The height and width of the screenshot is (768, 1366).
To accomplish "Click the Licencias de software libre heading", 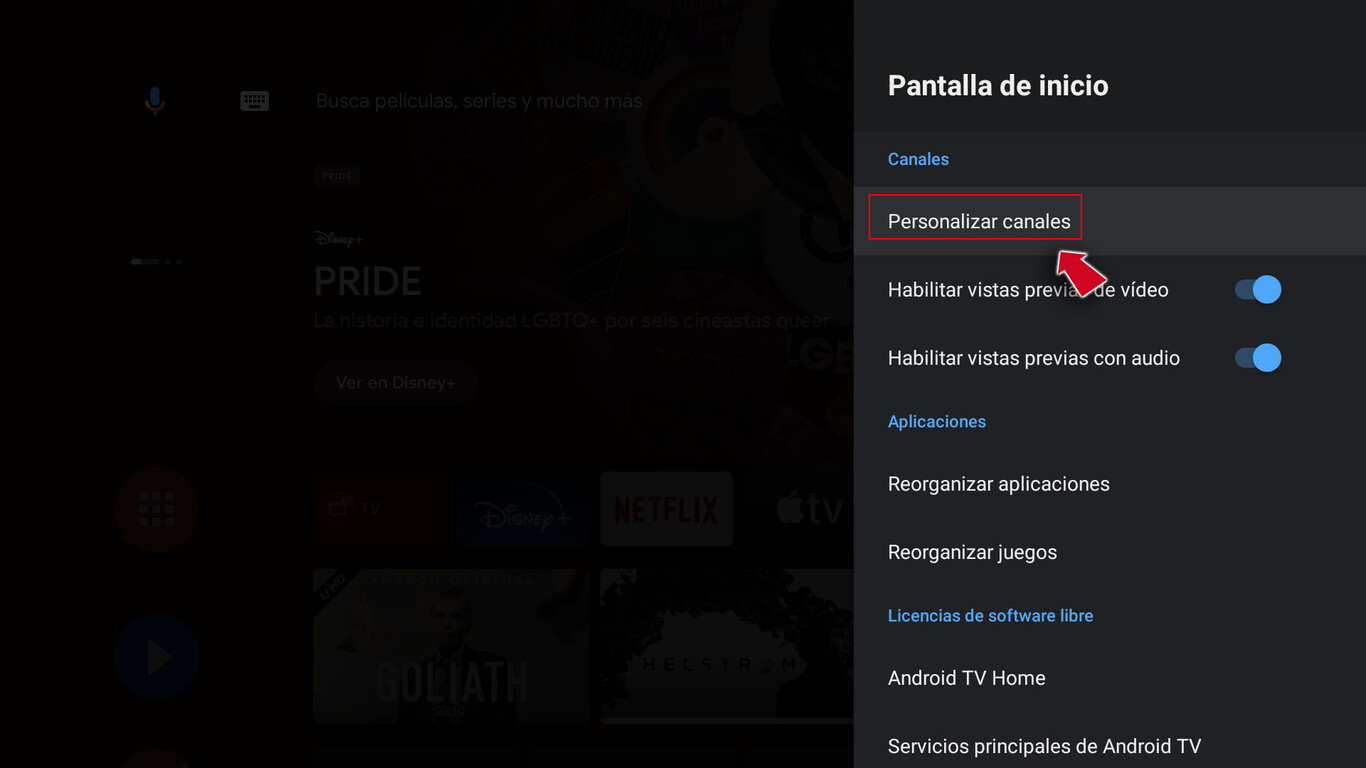I will pyautogui.click(x=990, y=616).
